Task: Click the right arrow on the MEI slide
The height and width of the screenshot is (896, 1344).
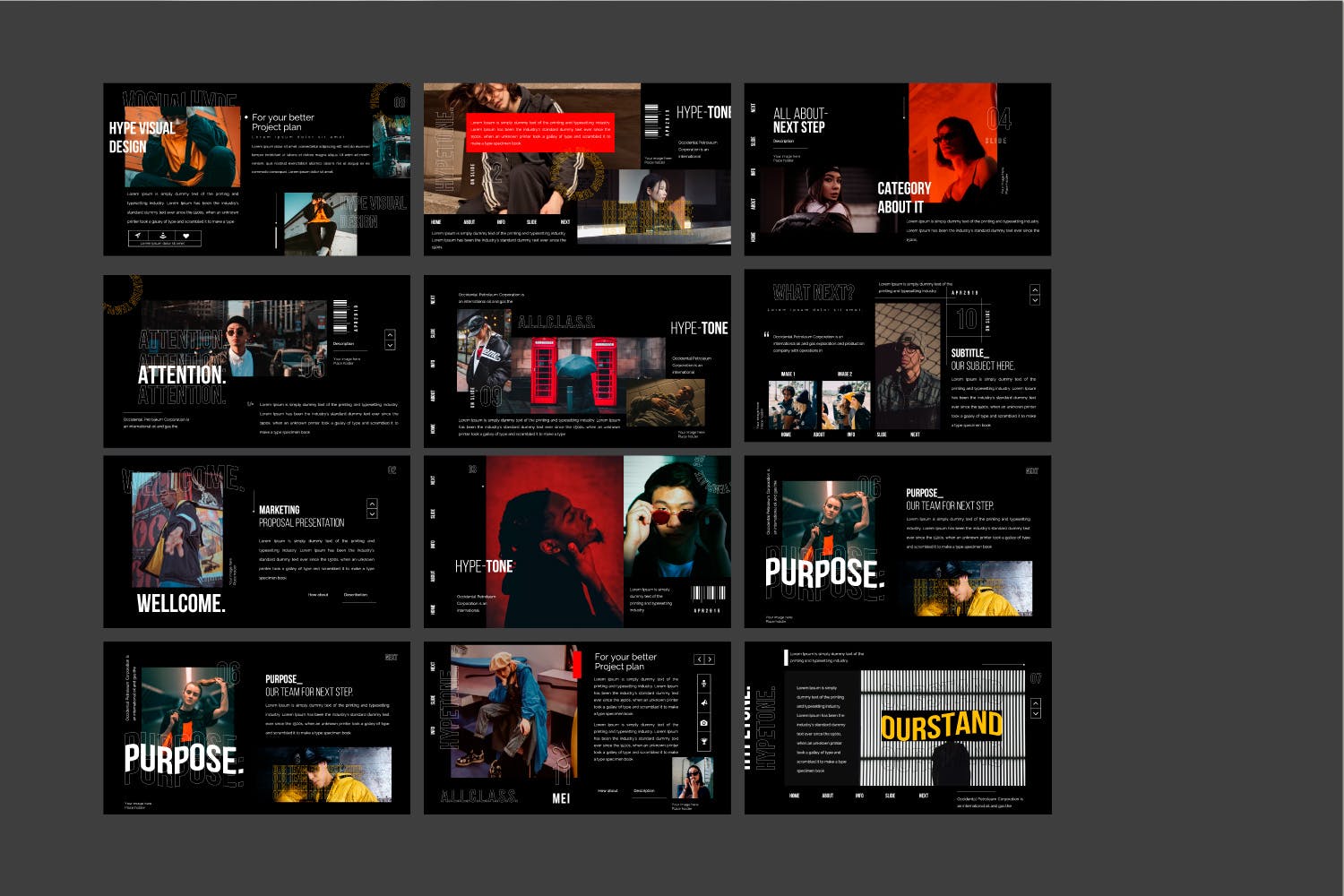Action: coord(710,659)
